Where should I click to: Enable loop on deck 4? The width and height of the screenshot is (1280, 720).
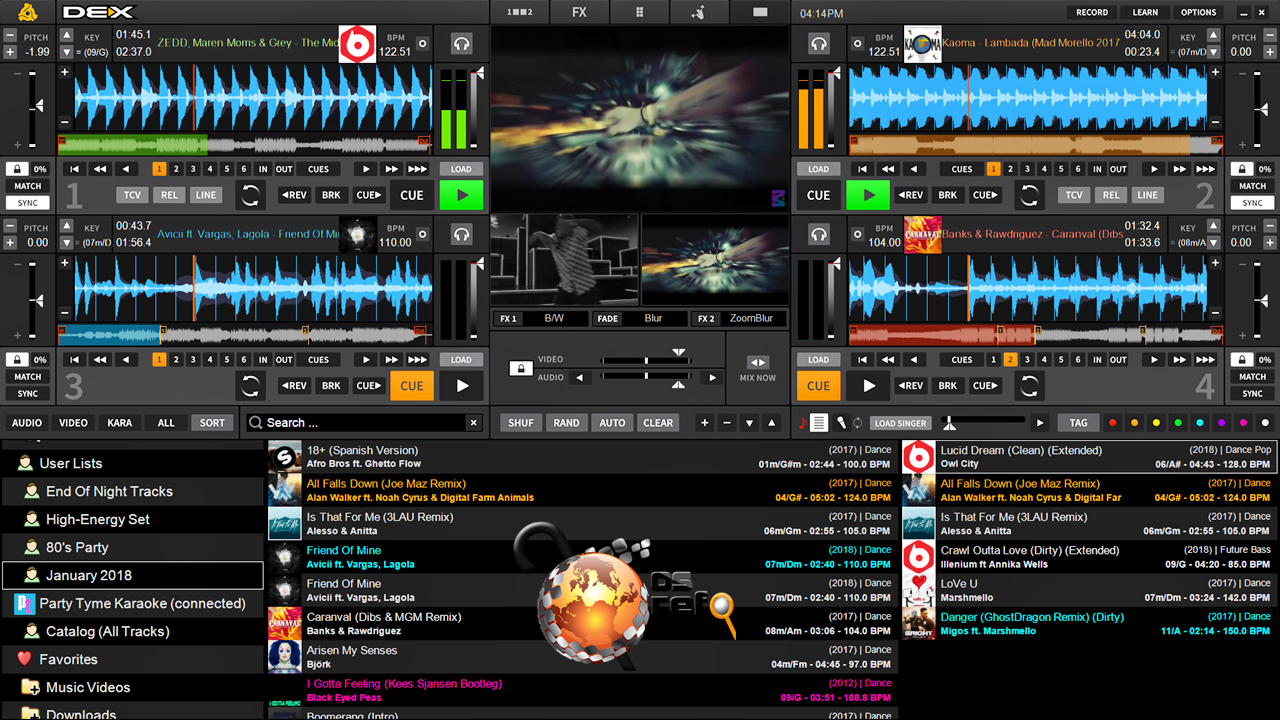(x=1029, y=386)
